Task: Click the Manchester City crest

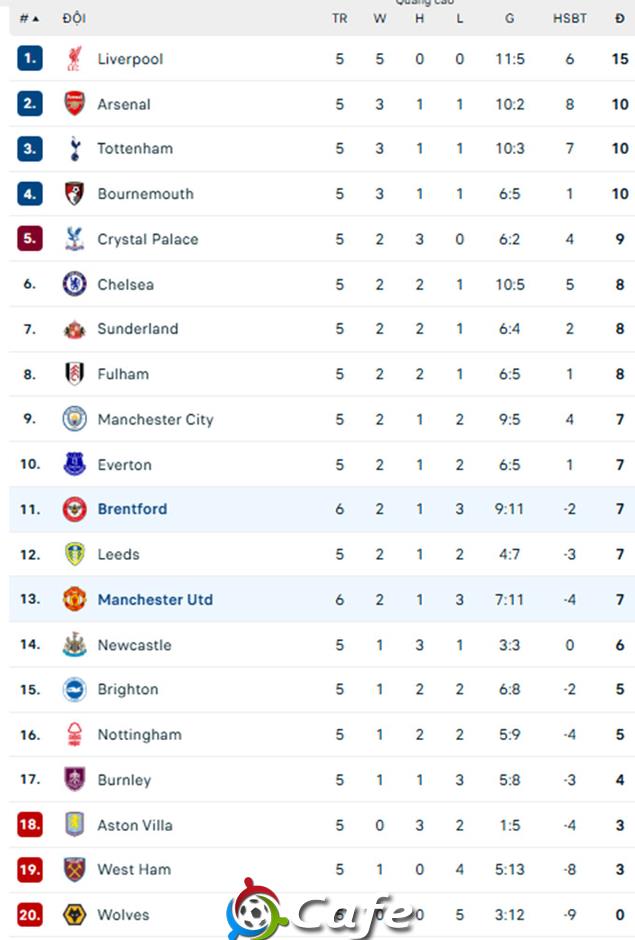Action: pos(74,418)
